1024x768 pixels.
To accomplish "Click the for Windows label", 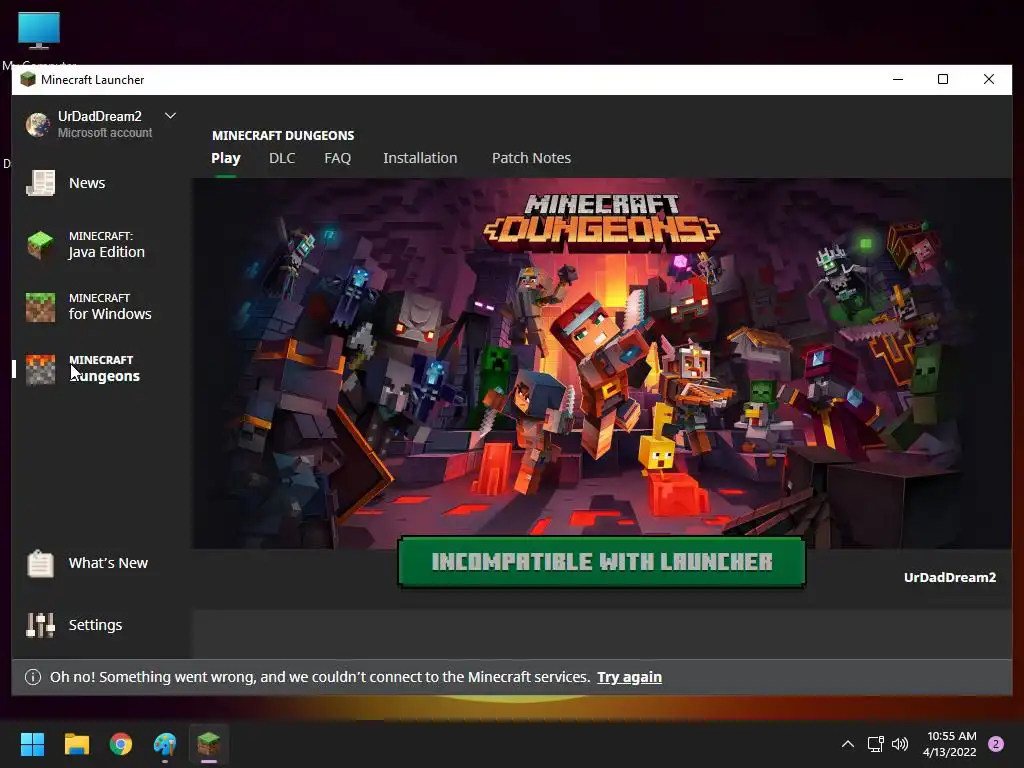I will coord(110,314).
